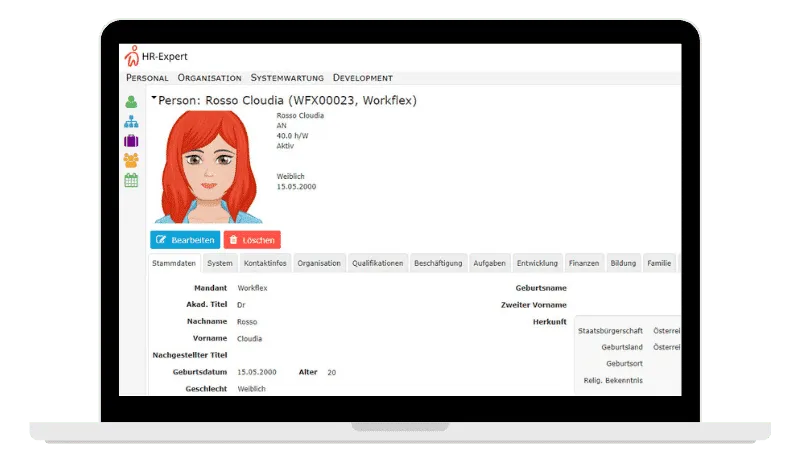Select the Beschäftigung tab
The width and height of the screenshot is (800, 461).
(438, 264)
